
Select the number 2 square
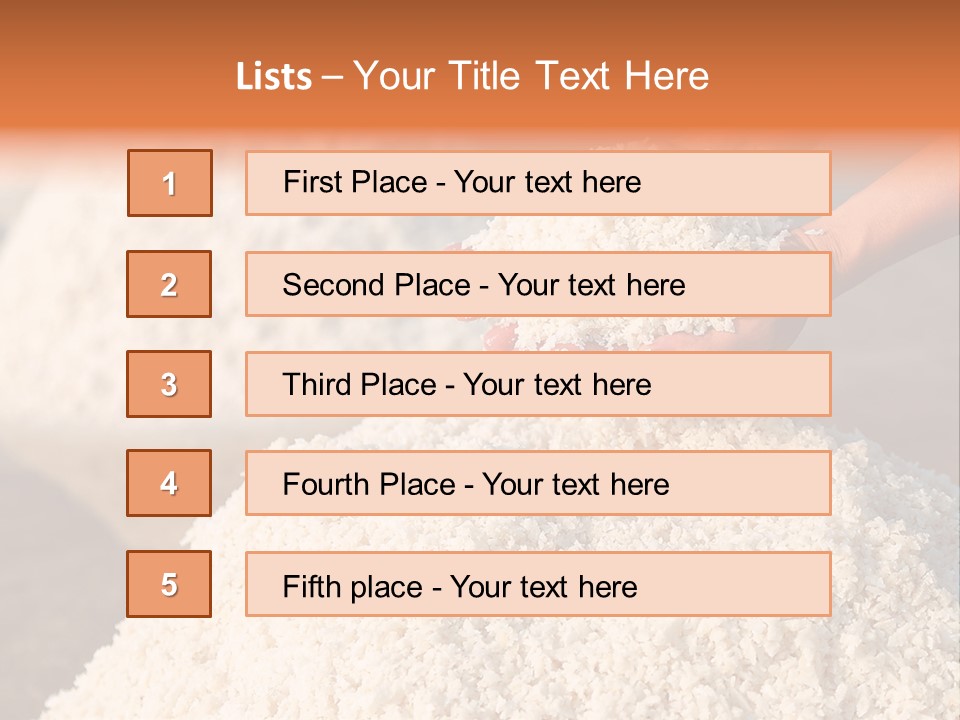point(169,284)
